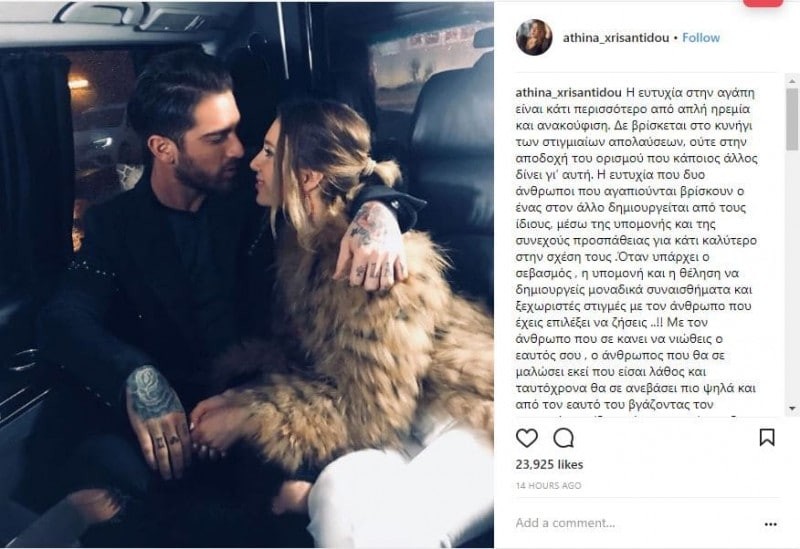
Task: Click the caption scrollbar up arrow
Action: click(792, 81)
